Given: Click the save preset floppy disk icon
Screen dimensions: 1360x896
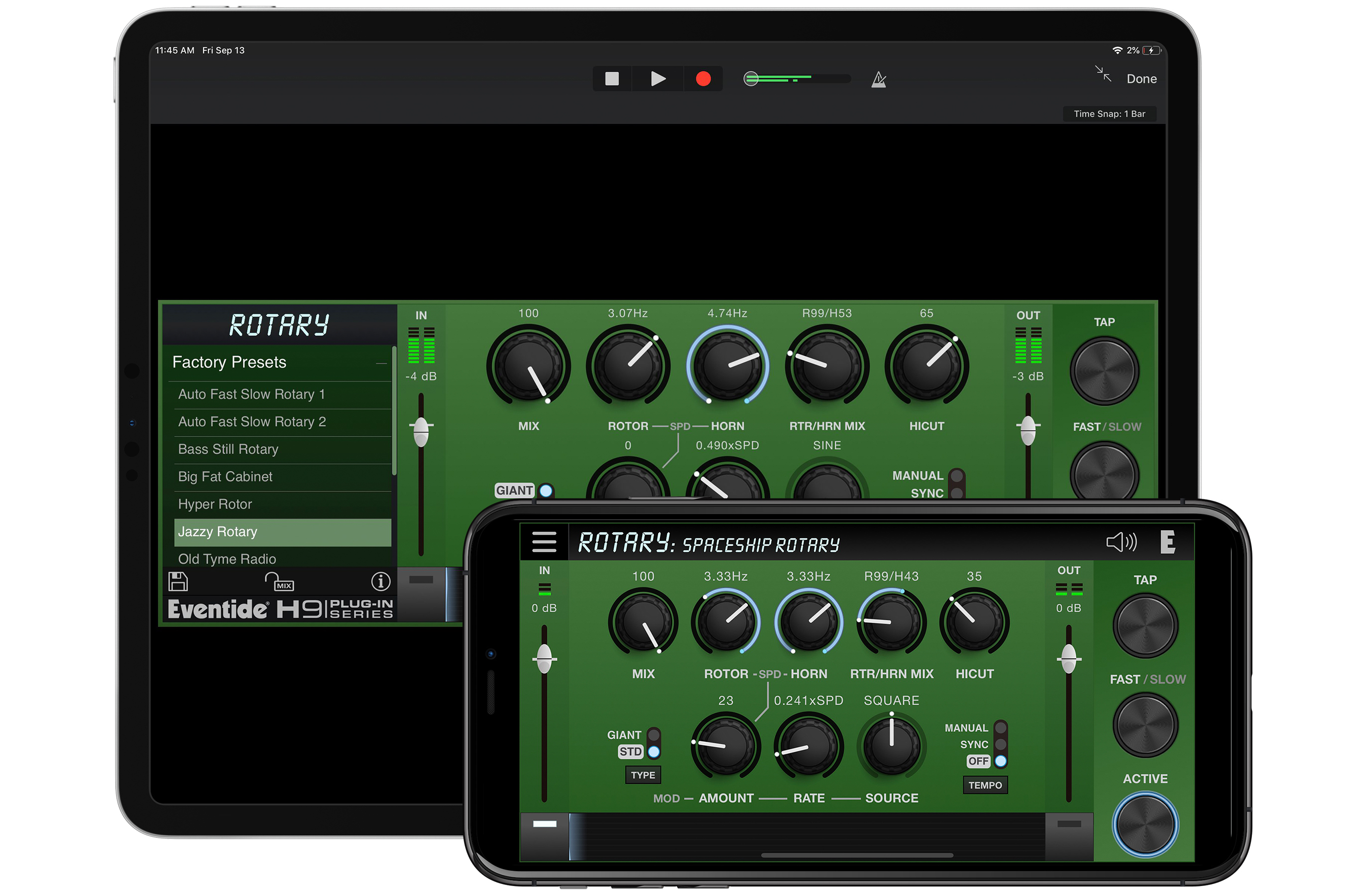Looking at the screenshot, I should pyautogui.click(x=178, y=581).
